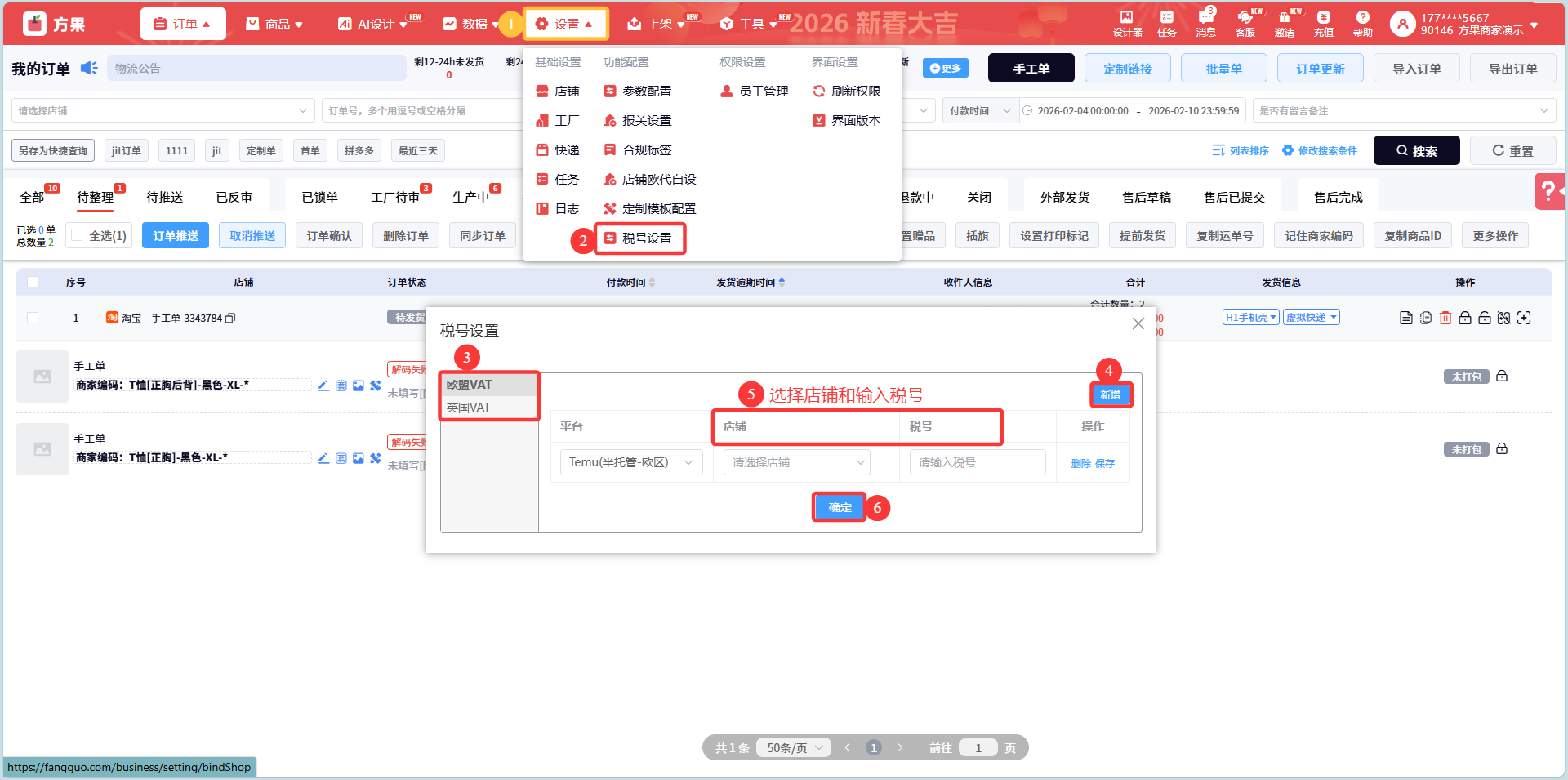Open the AI设计 top menu
The width and height of the screenshot is (1568, 780).
coord(373,24)
